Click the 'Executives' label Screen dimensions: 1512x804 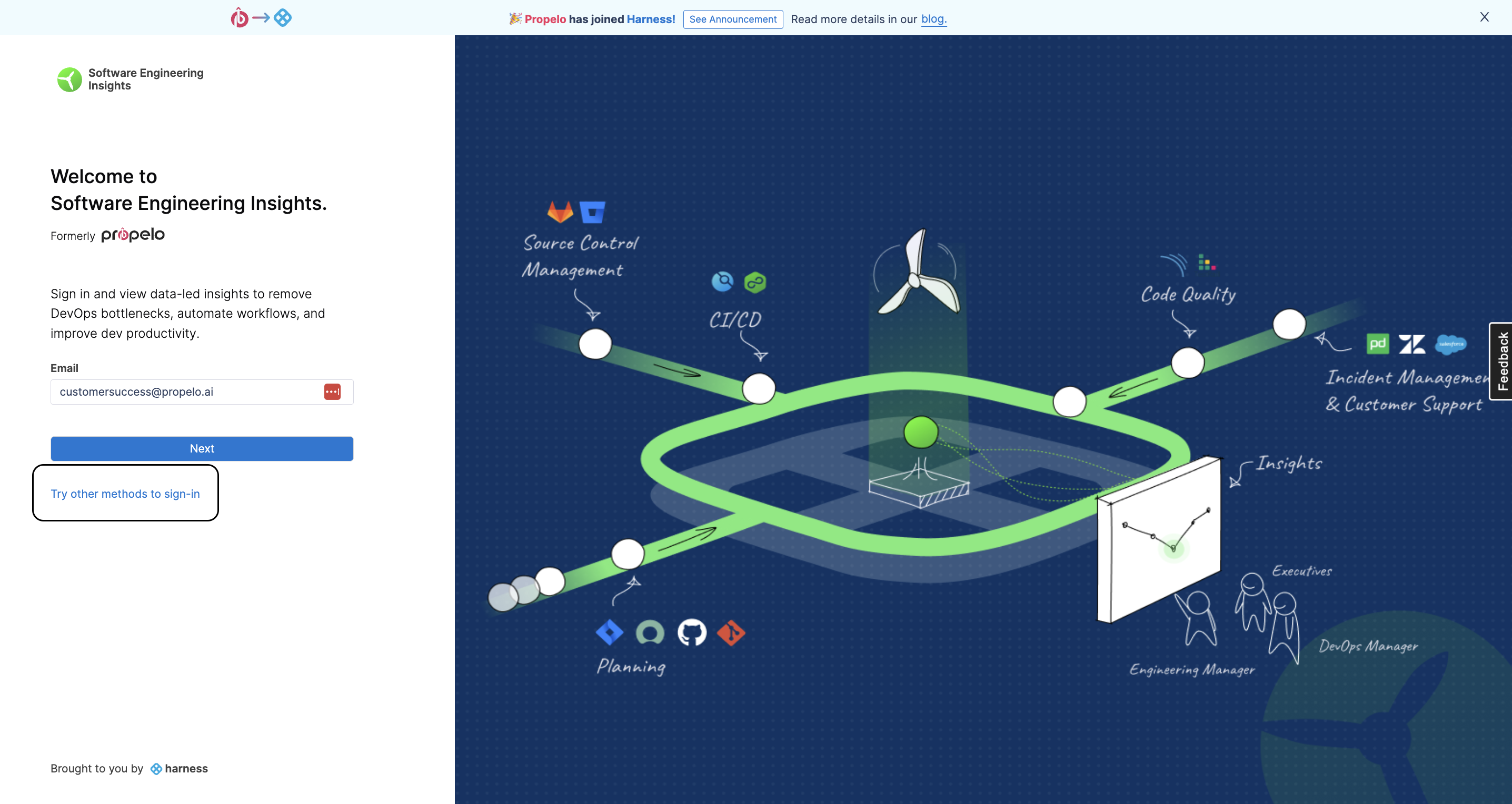pyautogui.click(x=1302, y=570)
